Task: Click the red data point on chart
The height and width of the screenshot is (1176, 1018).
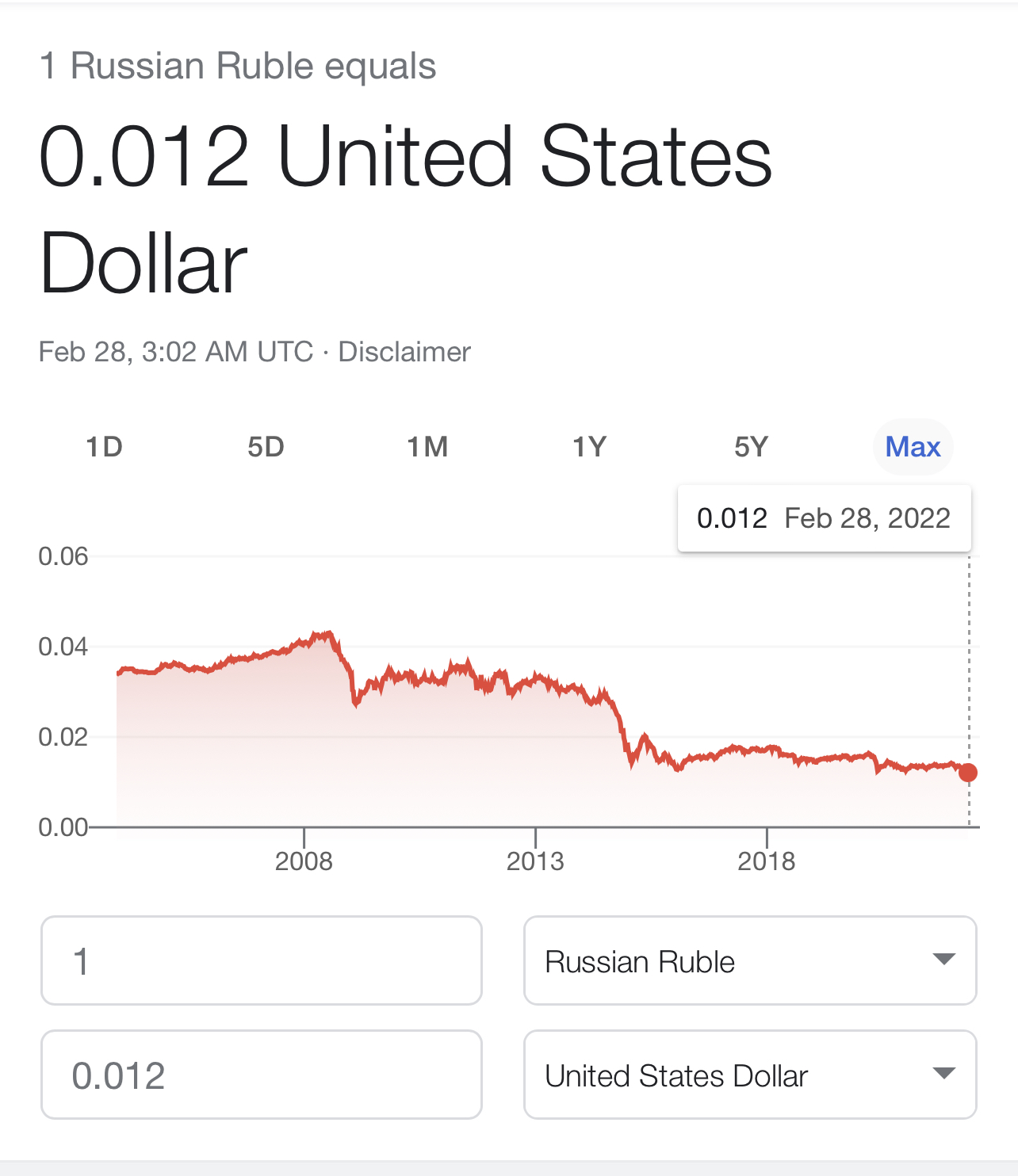Action: coord(968,773)
